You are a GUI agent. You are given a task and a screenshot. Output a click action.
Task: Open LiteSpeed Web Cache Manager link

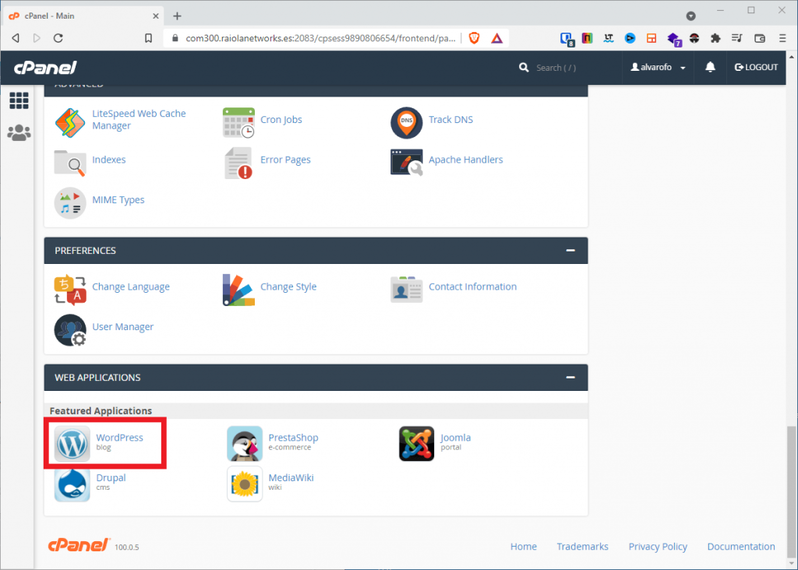[x=139, y=120]
